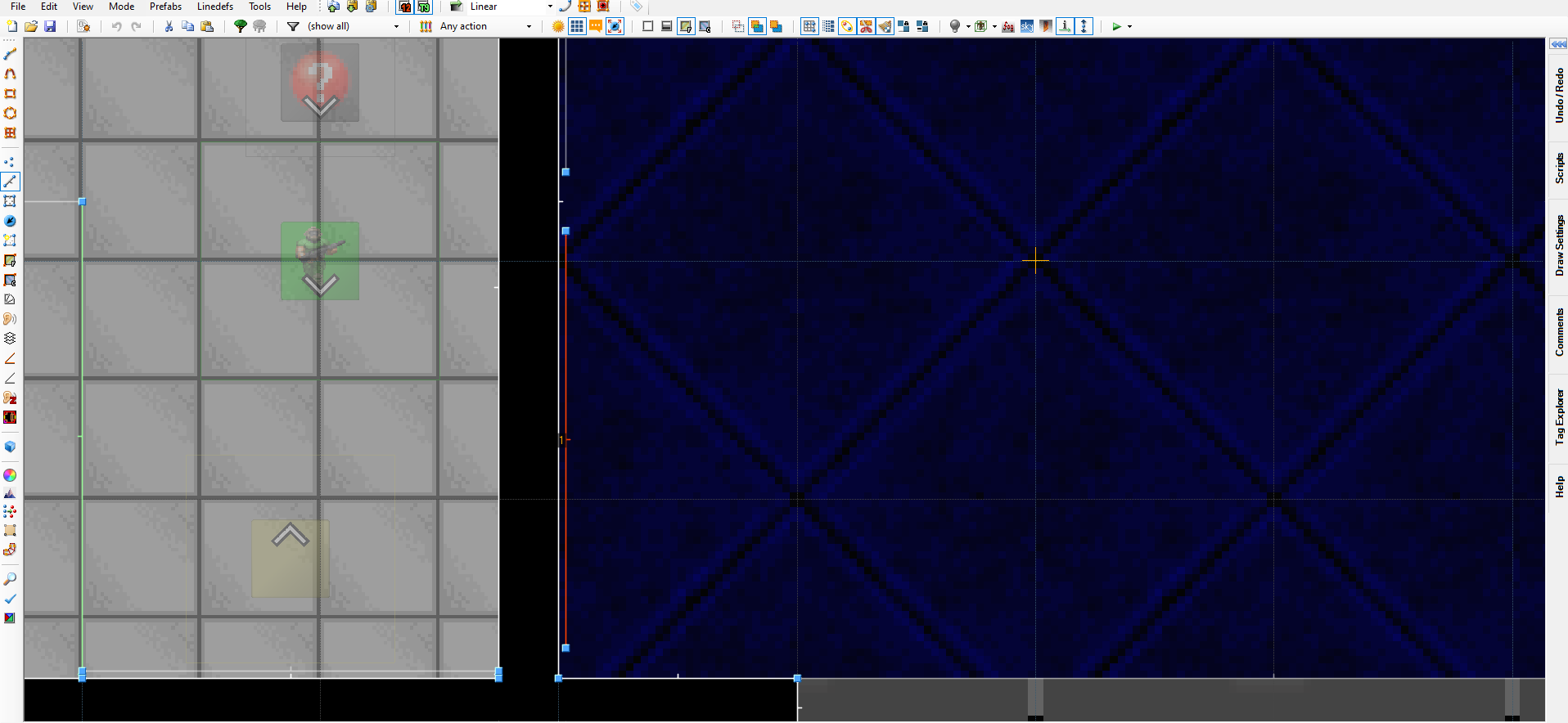The height and width of the screenshot is (723, 1568).
Task: Click the sky toggle icon
Action: [1027, 26]
